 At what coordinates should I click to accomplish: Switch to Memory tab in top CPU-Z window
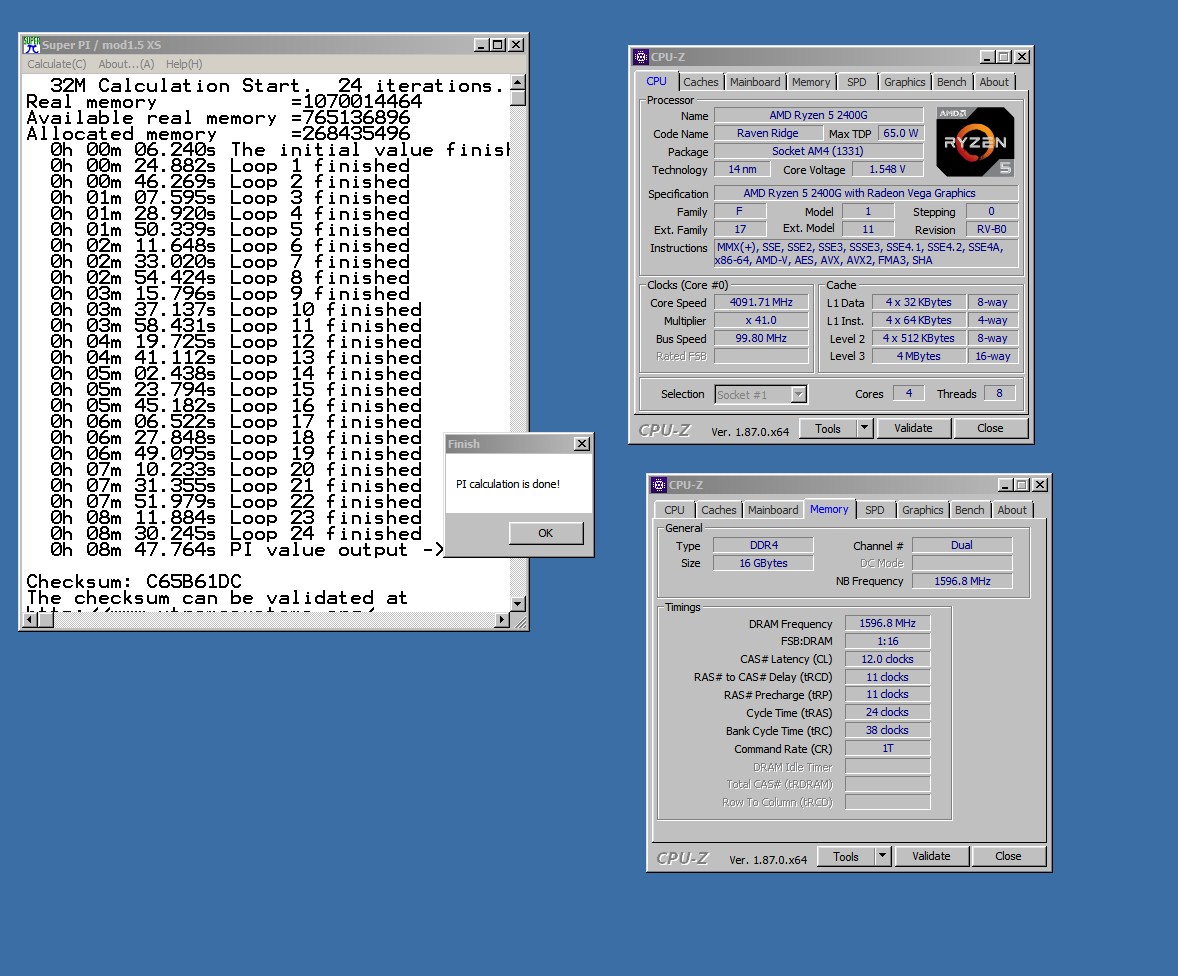pyautogui.click(x=811, y=83)
